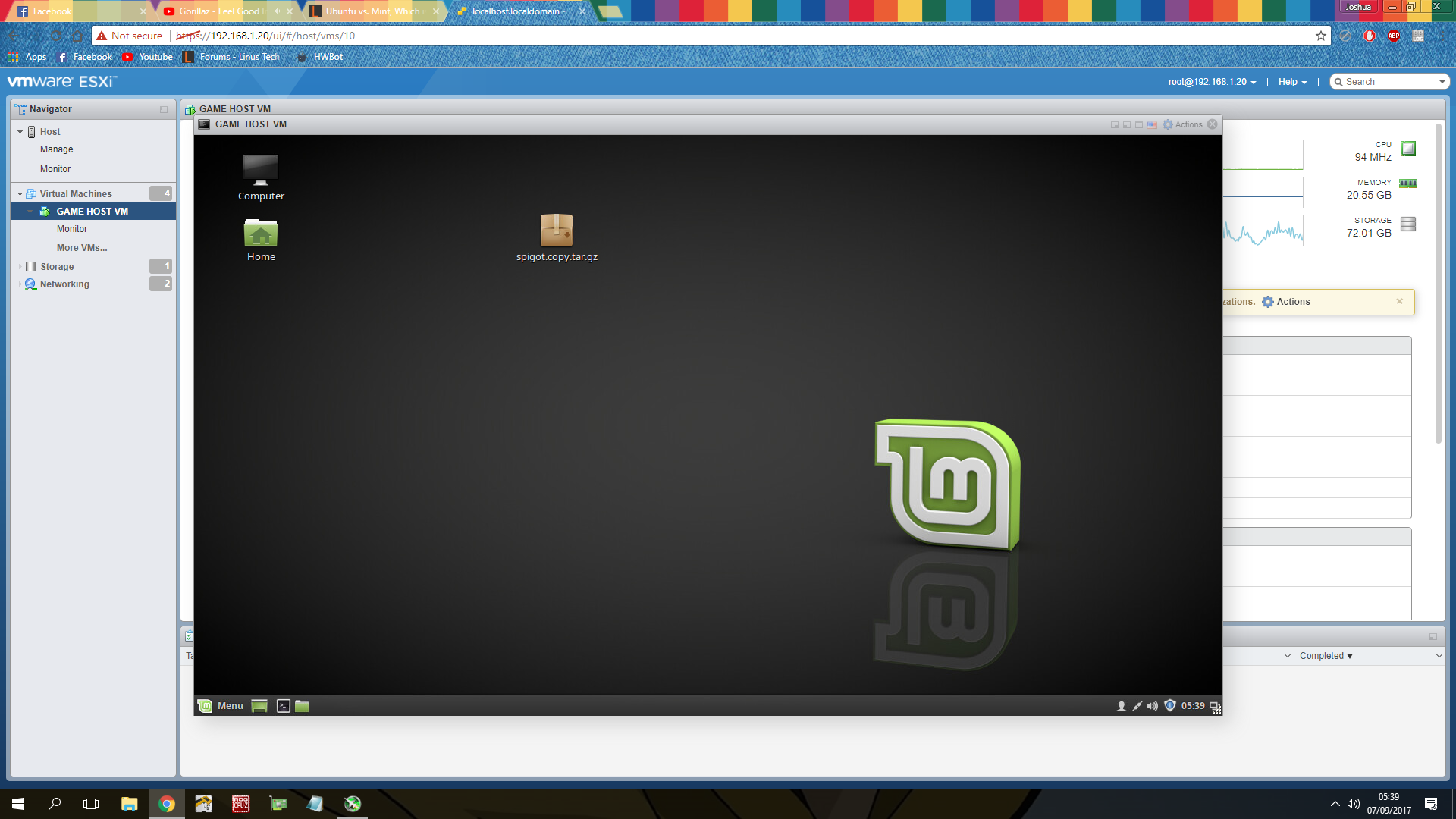Open the root@192.168.1.20 user menu
The height and width of the screenshot is (819, 1456).
tap(1212, 82)
